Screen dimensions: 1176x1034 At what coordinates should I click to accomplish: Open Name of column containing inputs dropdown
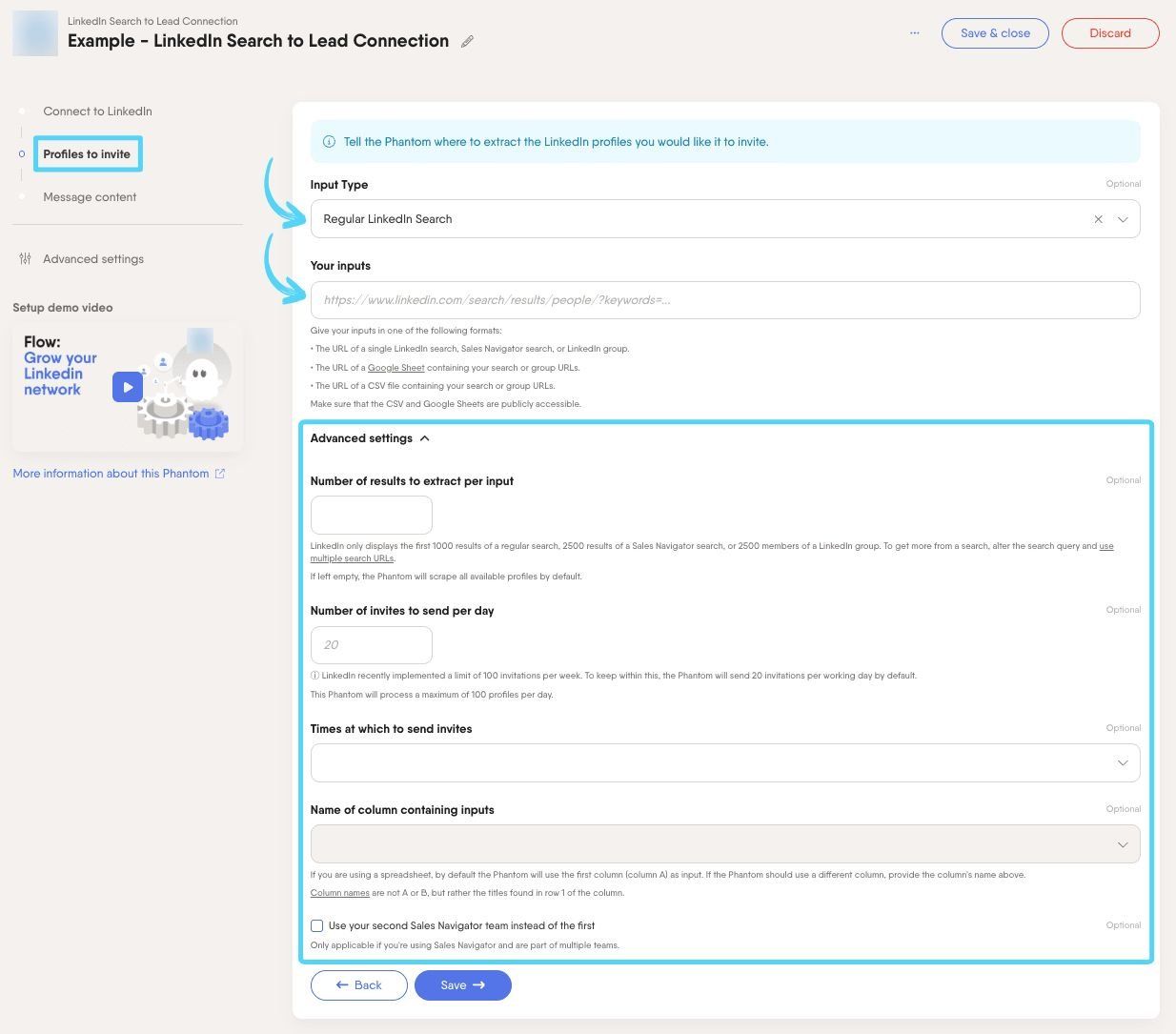point(725,844)
